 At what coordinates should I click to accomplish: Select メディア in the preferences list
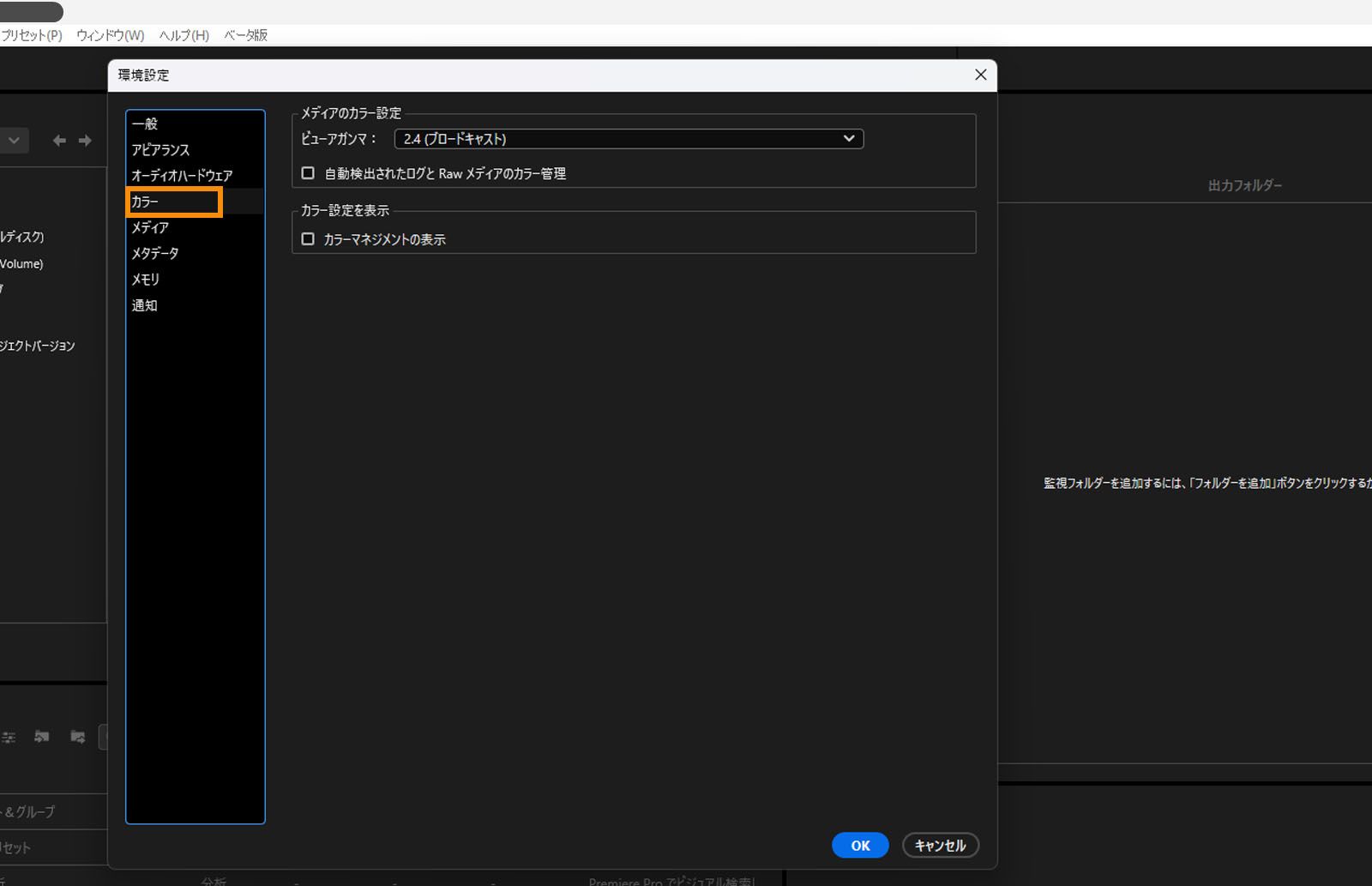coord(195,227)
